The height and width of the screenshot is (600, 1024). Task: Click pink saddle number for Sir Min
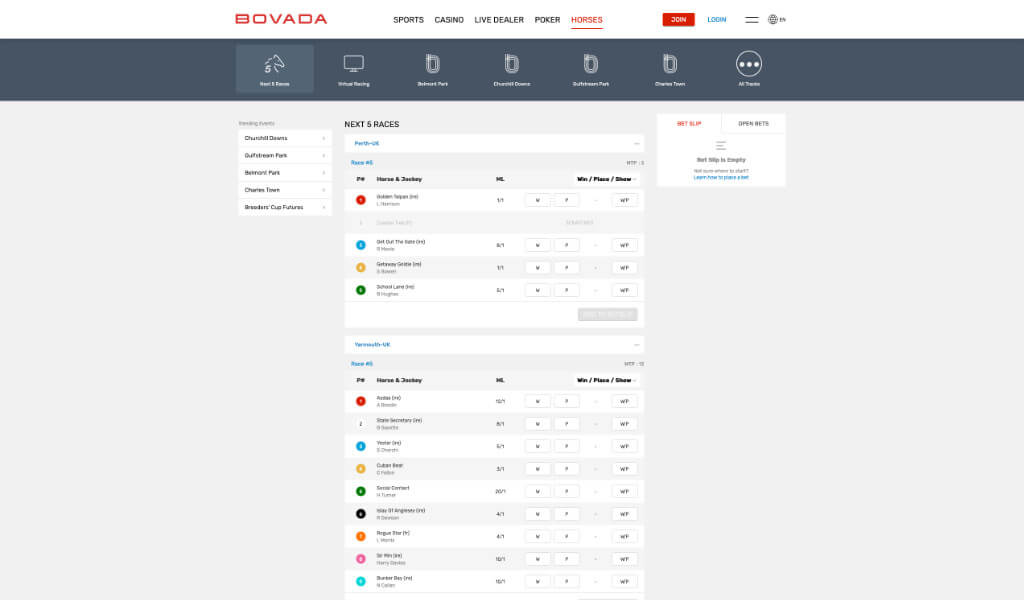[360, 559]
